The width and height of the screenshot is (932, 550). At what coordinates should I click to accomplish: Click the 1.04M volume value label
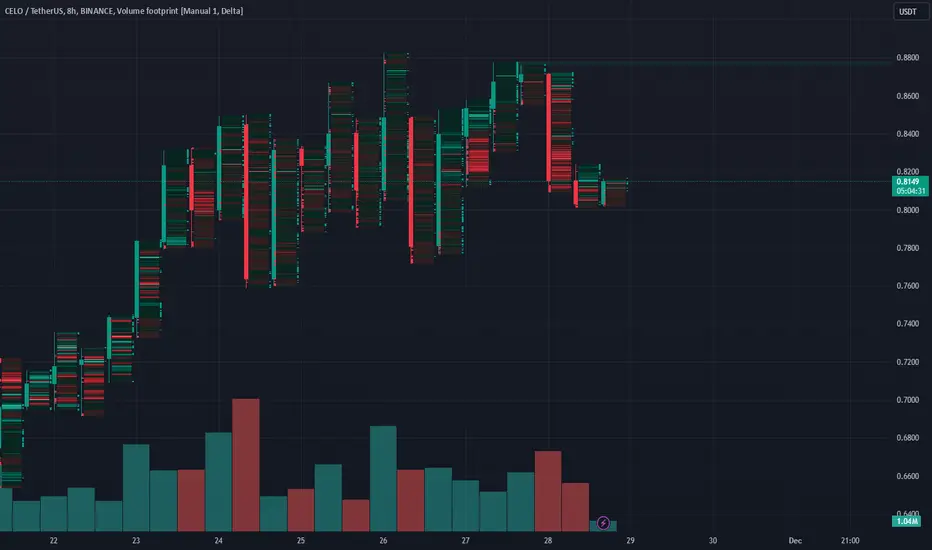[x=906, y=521]
